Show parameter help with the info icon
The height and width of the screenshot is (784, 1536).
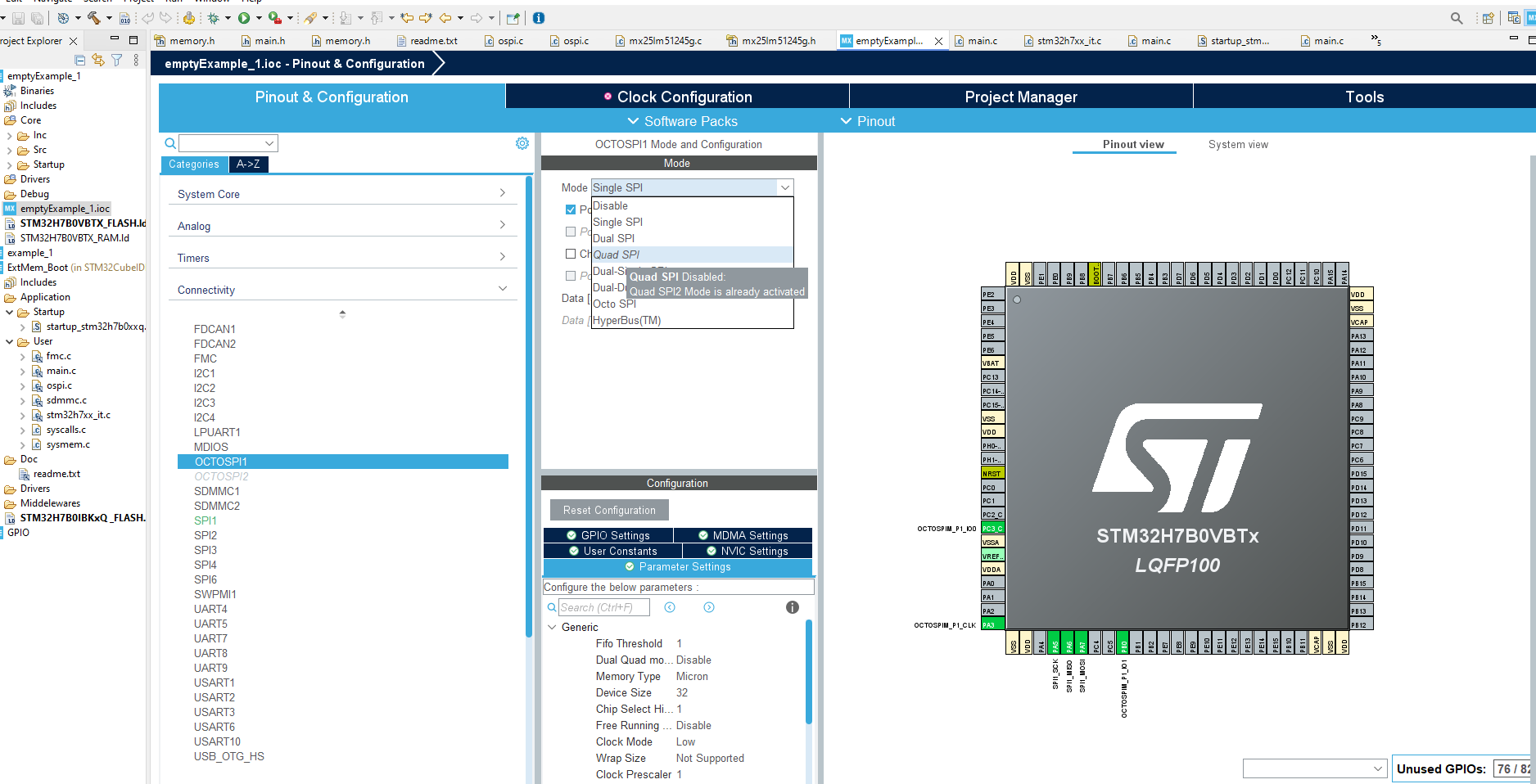tap(791, 607)
